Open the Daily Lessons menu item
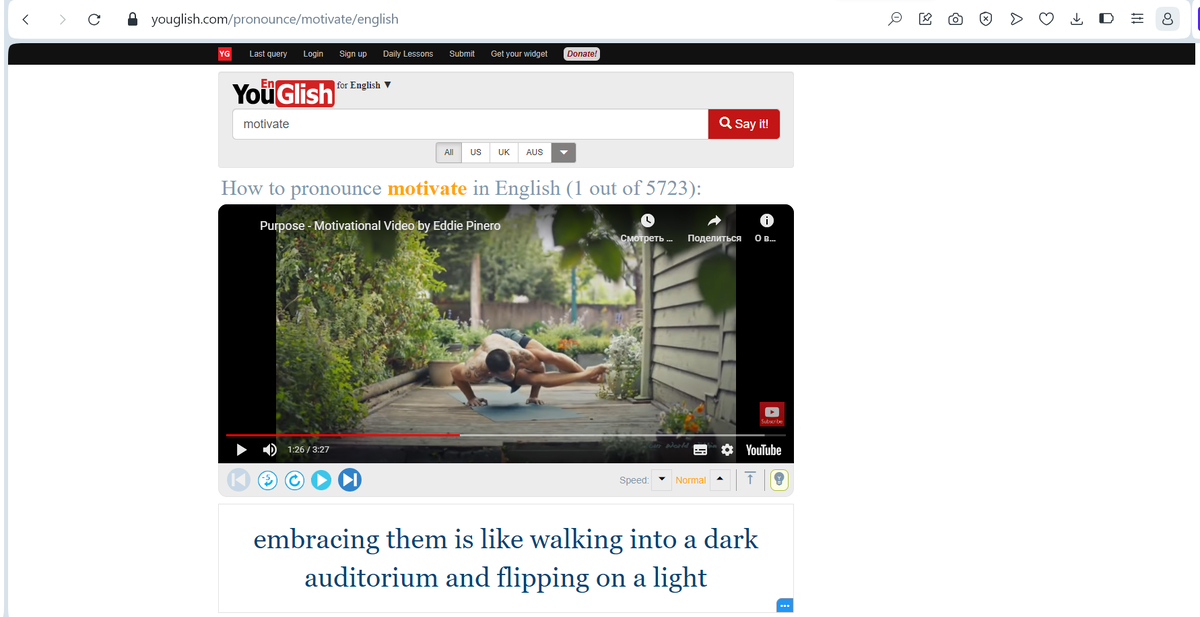 407,54
